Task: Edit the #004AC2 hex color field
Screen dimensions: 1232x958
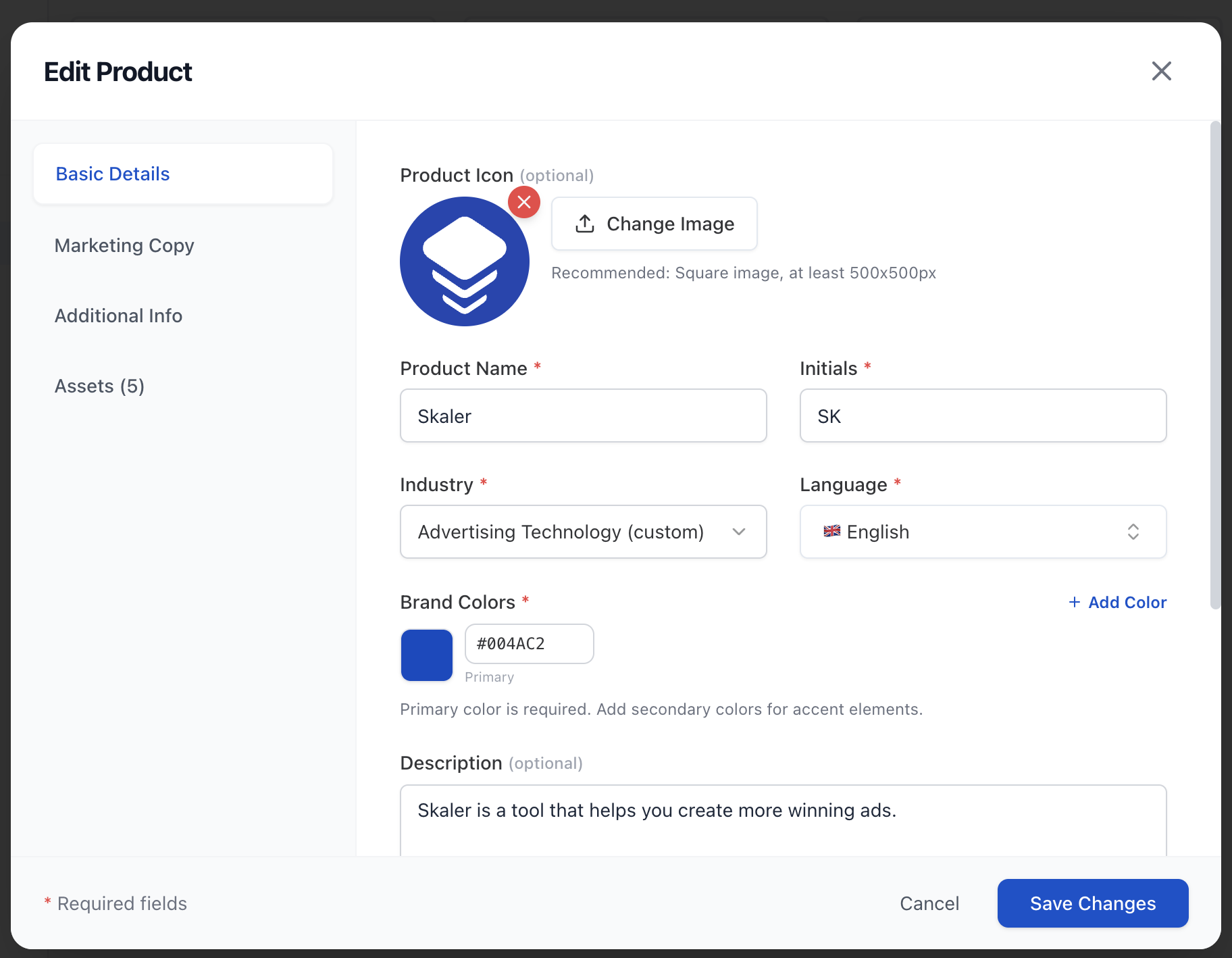Action: click(x=530, y=644)
